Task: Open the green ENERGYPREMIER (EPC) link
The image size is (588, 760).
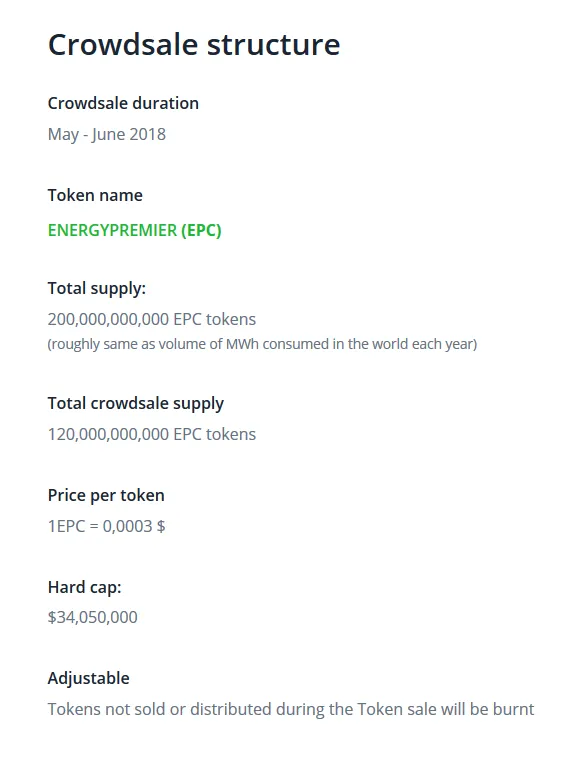Action: click(x=134, y=230)
